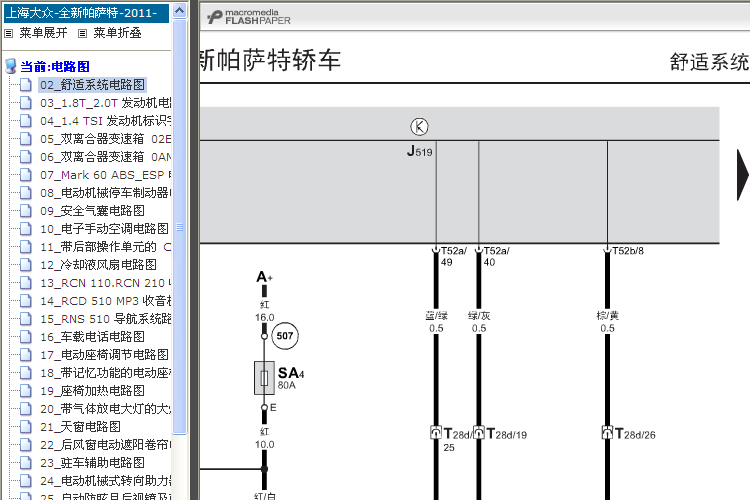Viewport: 750px width, 500px height.
Task: Open 12_冷却液风扇电路图
Action: click(x=99, y=265)
